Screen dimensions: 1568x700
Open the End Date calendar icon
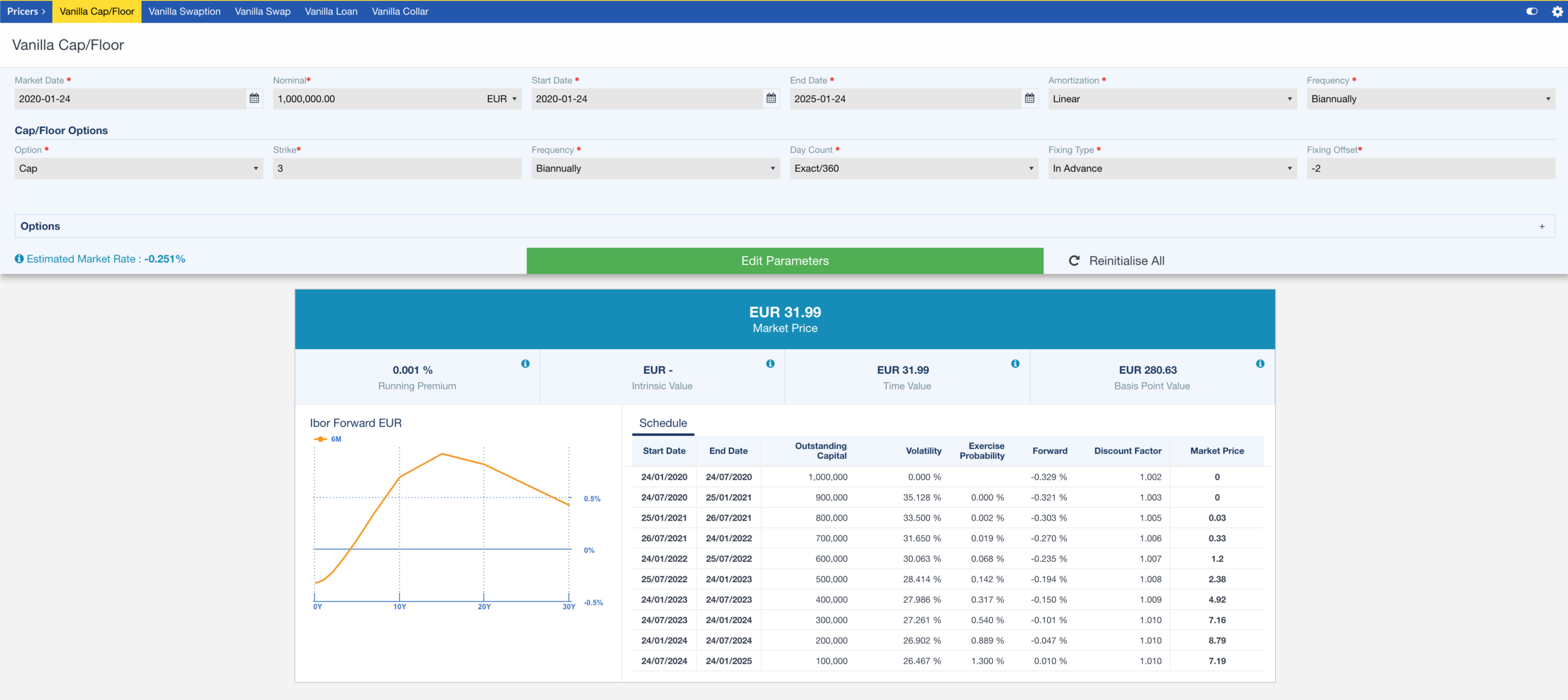click(x=1029, y=98)
